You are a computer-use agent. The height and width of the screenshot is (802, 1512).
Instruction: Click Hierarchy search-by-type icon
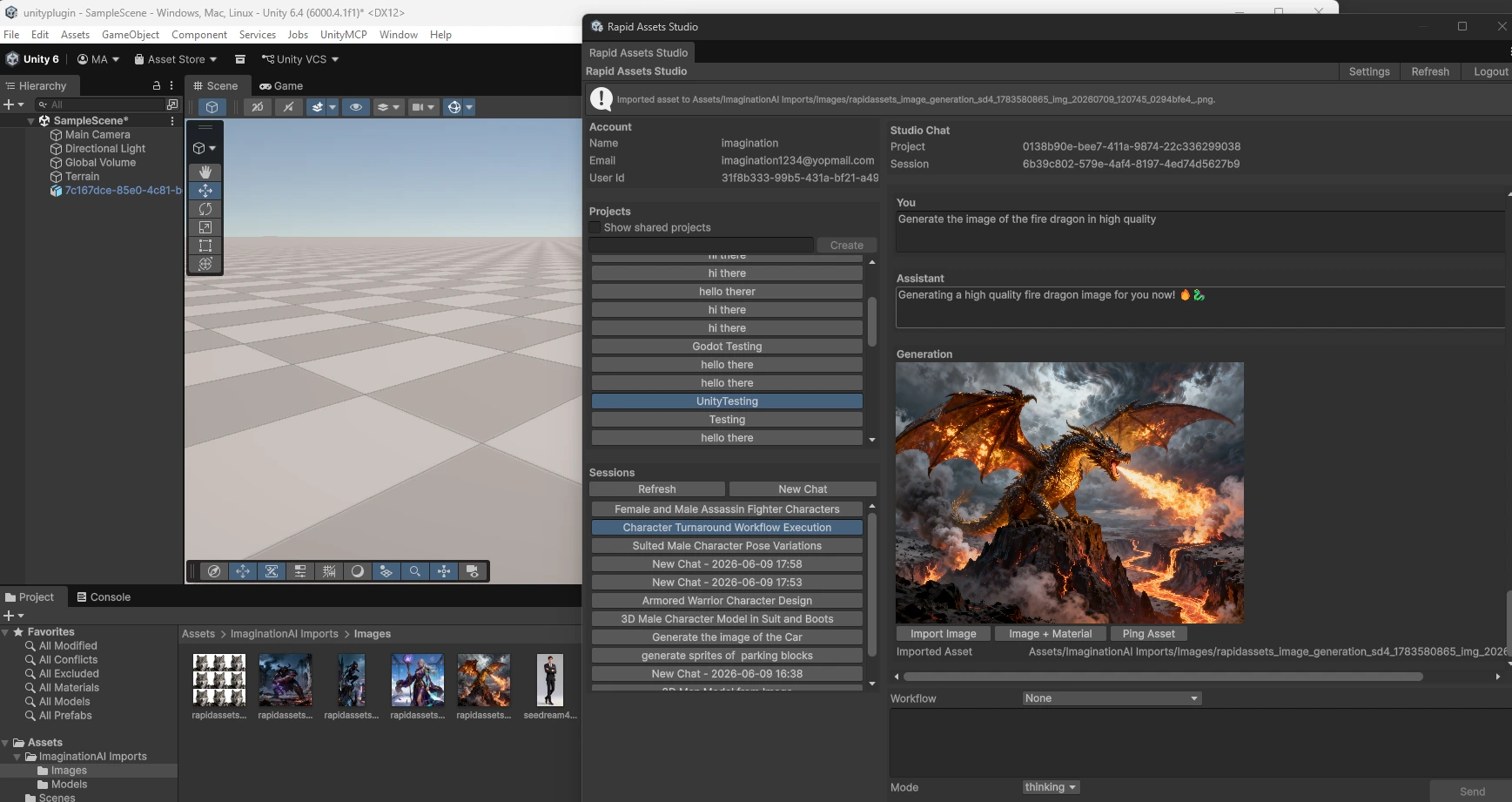coord(172,104)
